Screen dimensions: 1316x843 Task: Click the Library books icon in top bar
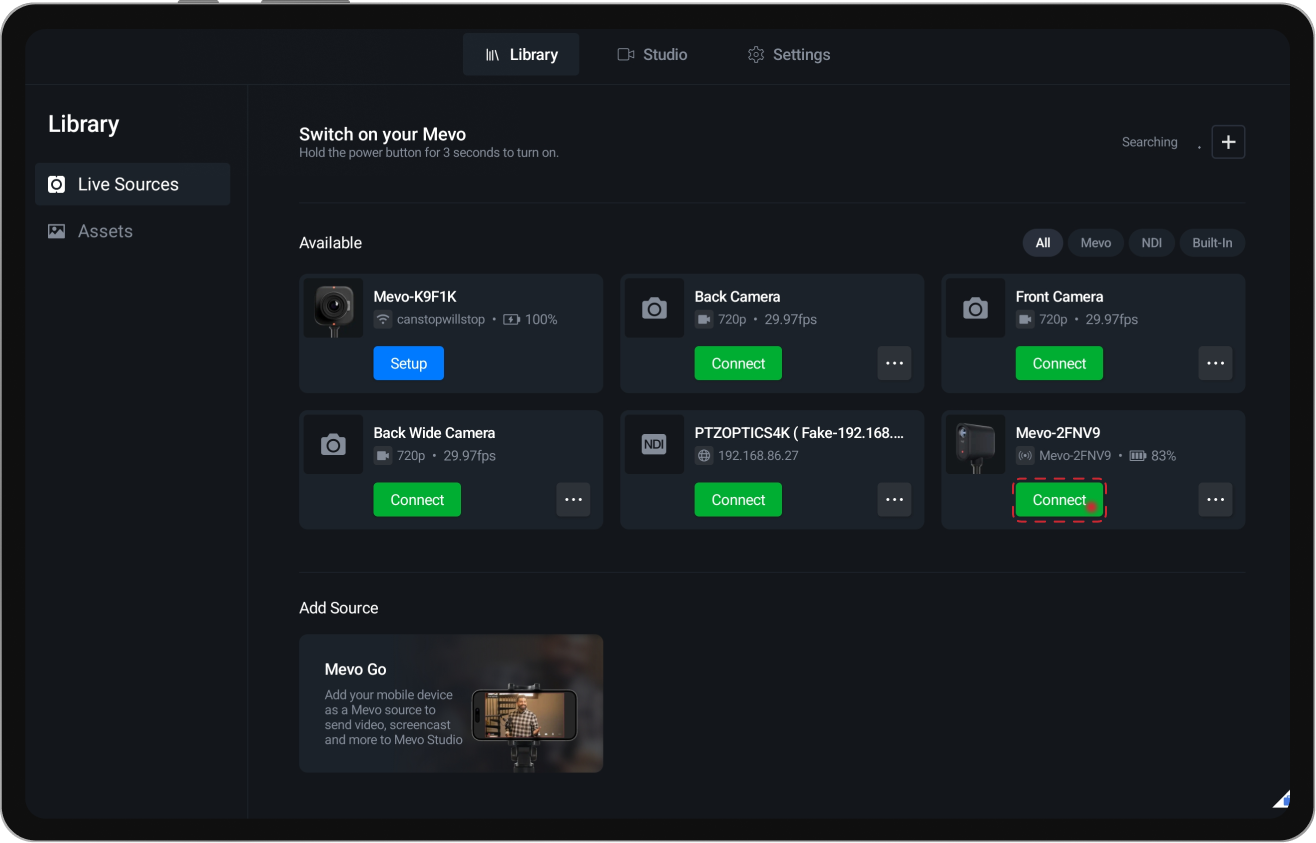pos(493,55)
